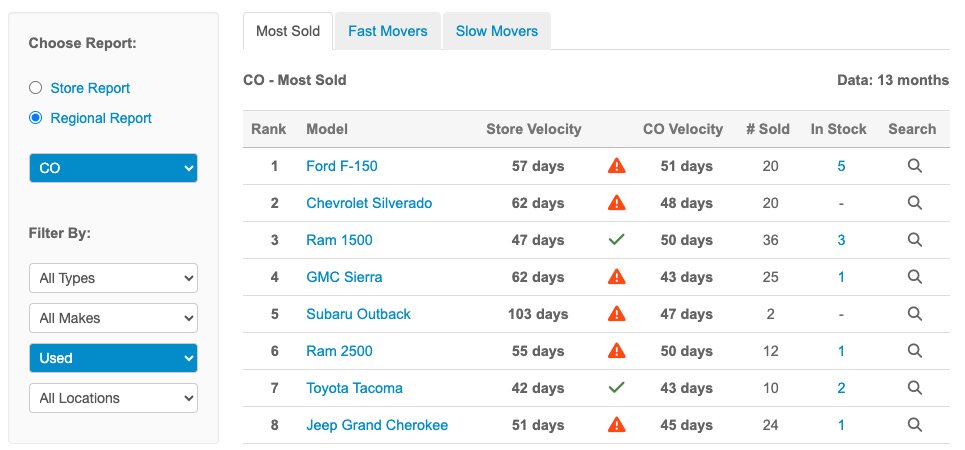Click the Data: 13 months label
965x450 pixels.
[x=893, y=80]
